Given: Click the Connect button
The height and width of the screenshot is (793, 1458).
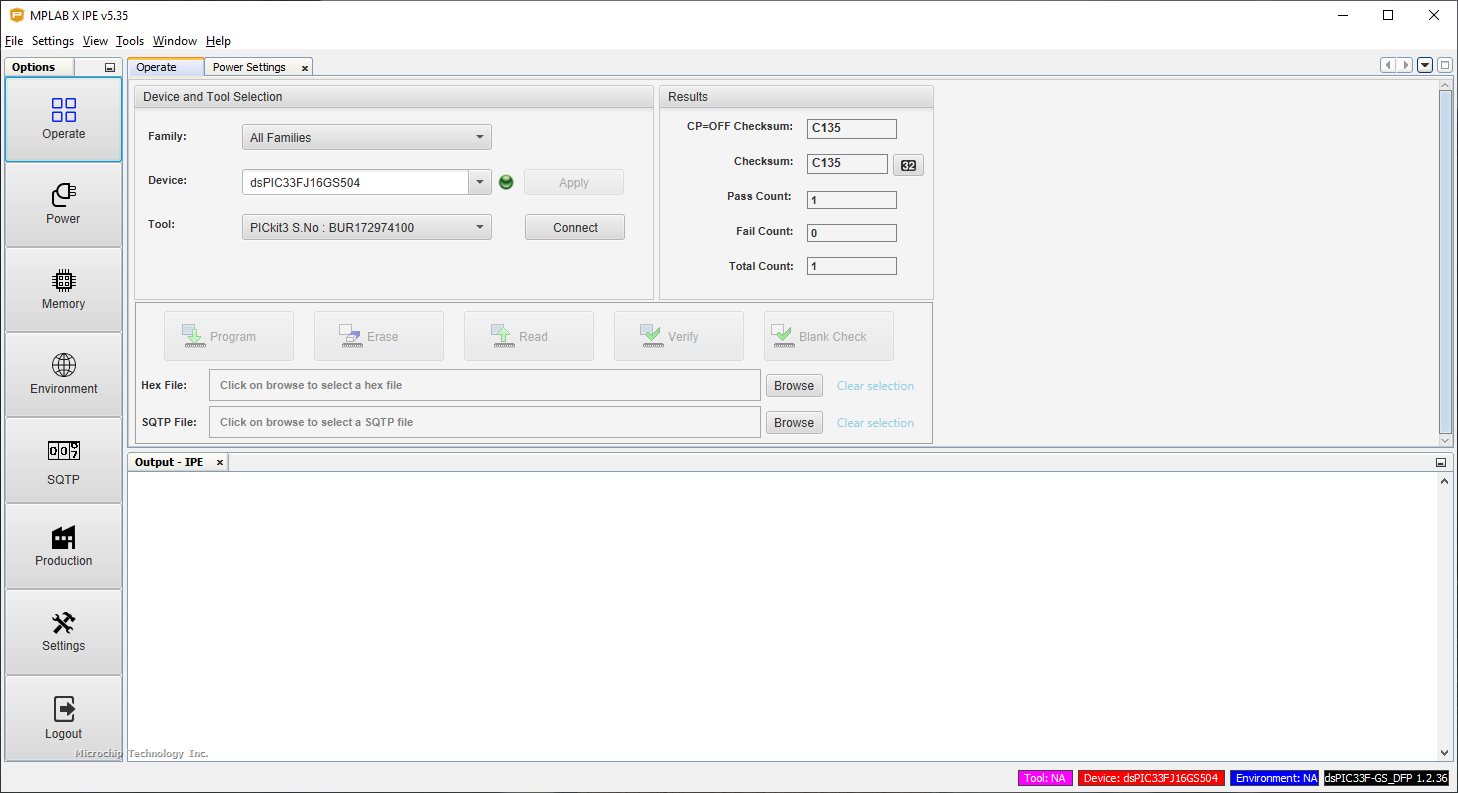Looking at the screenshot, I should coord(575,227).
